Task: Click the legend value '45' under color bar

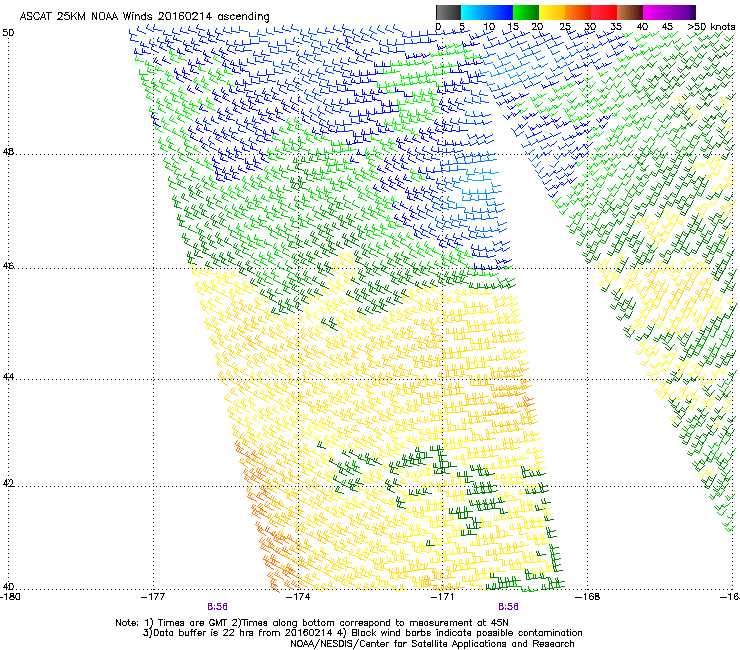Action: click(x=667, y=26)
